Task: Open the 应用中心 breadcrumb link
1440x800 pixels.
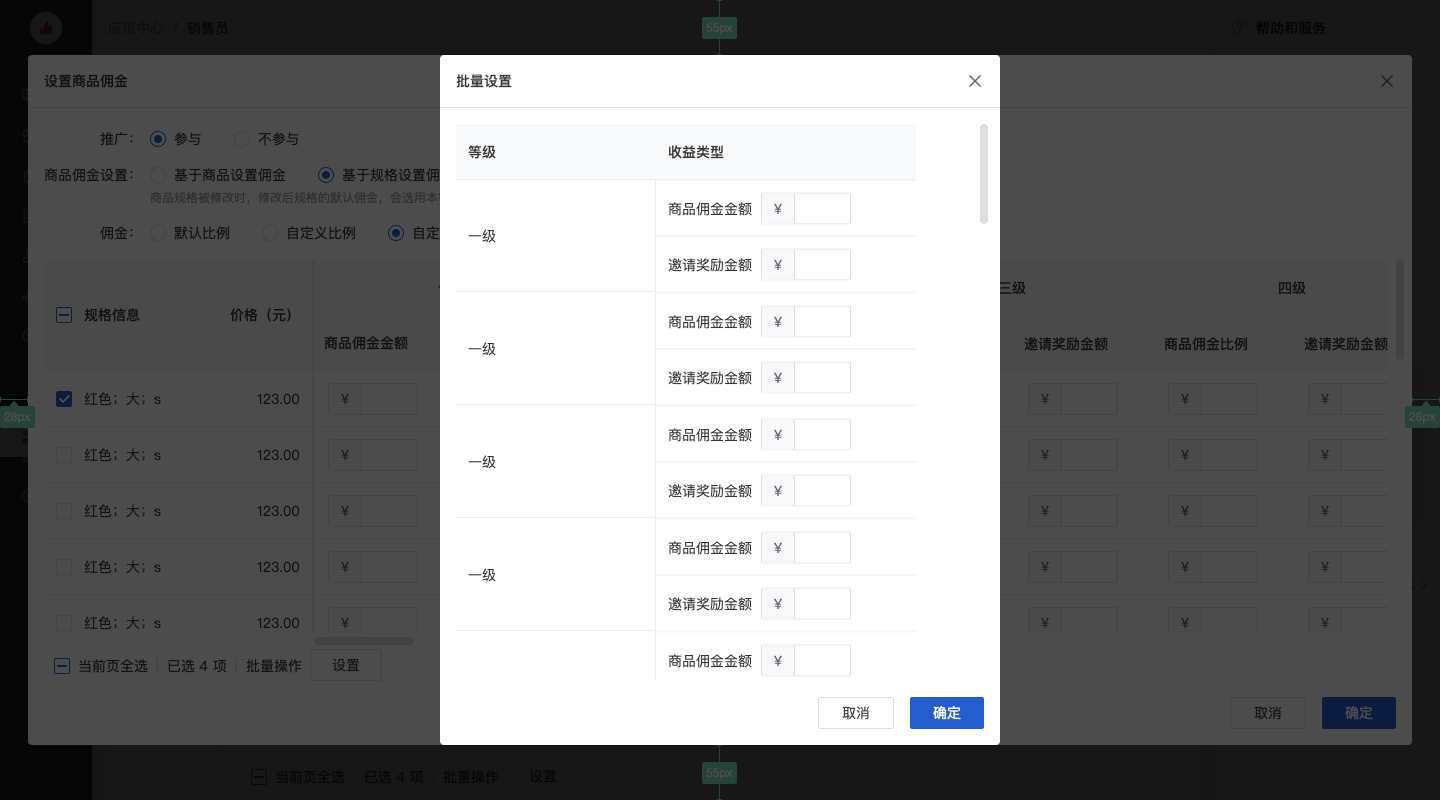Action: point(136,28)
